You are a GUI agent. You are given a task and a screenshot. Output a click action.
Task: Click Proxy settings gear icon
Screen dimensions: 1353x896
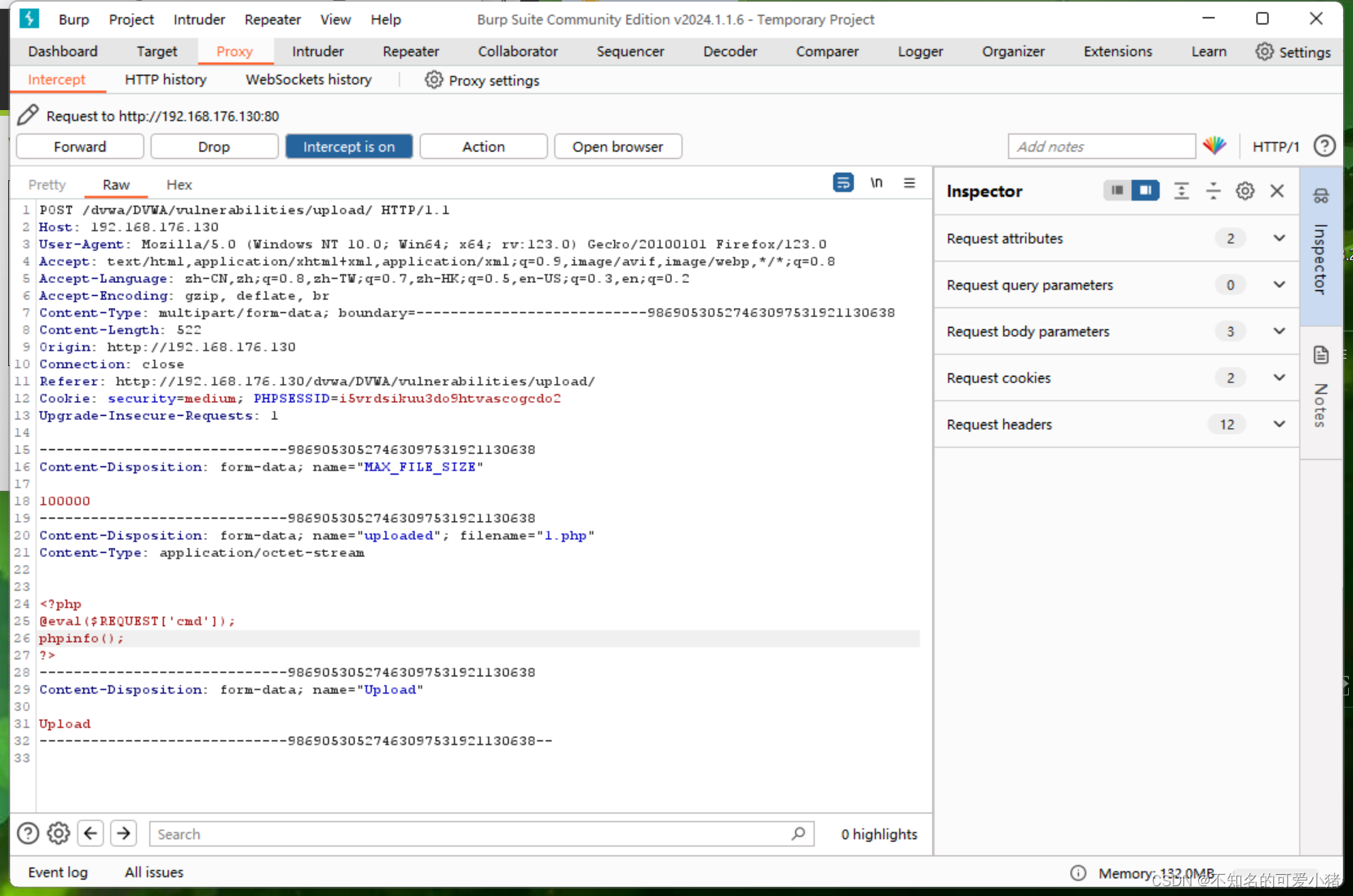coord(434,79)
